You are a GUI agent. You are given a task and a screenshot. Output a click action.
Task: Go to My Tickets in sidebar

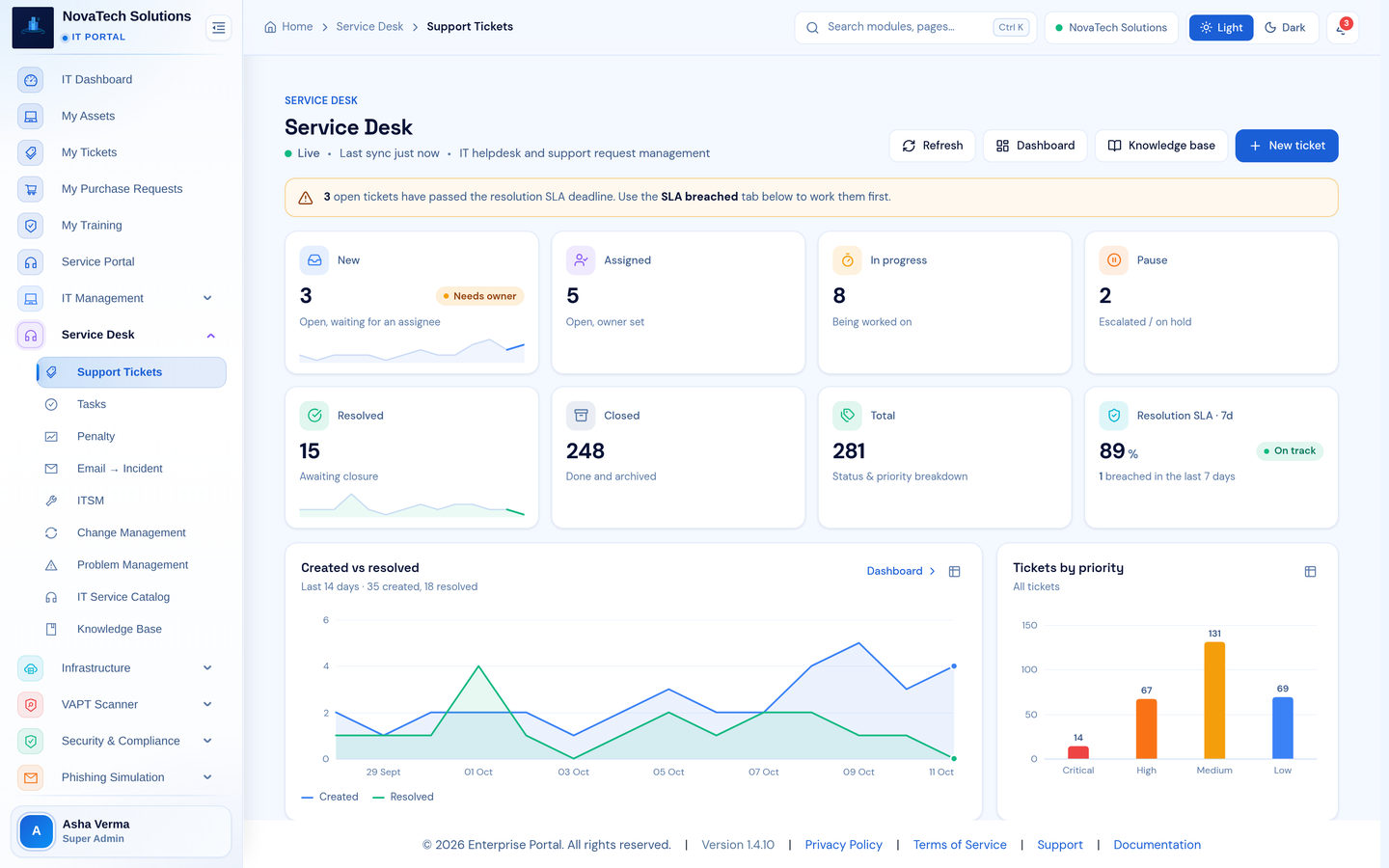[x=122, y=152]
